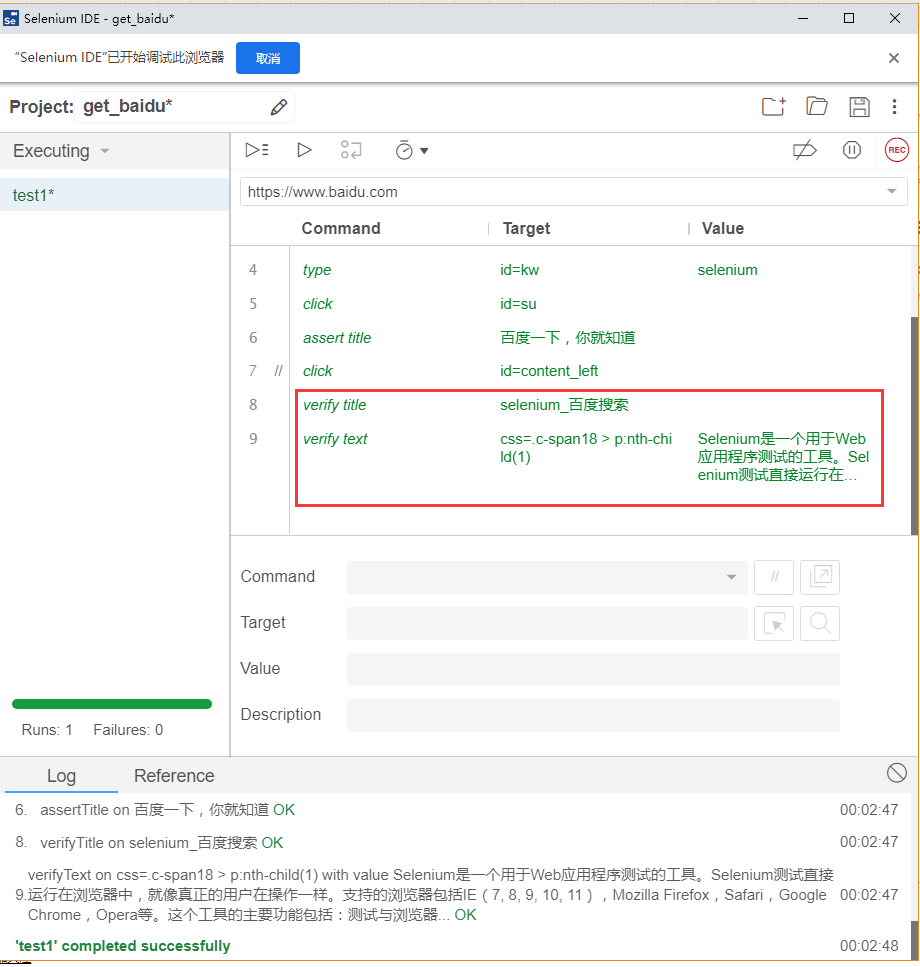Click the command list vertical scrollbar
920x967 pixels.
click(x=914, y=426)
